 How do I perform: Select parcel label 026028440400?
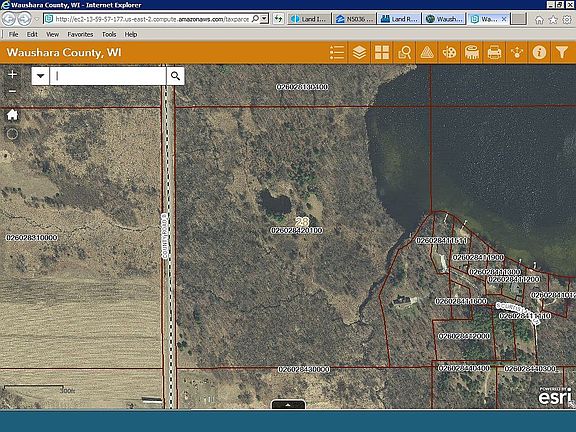(464, 368)
